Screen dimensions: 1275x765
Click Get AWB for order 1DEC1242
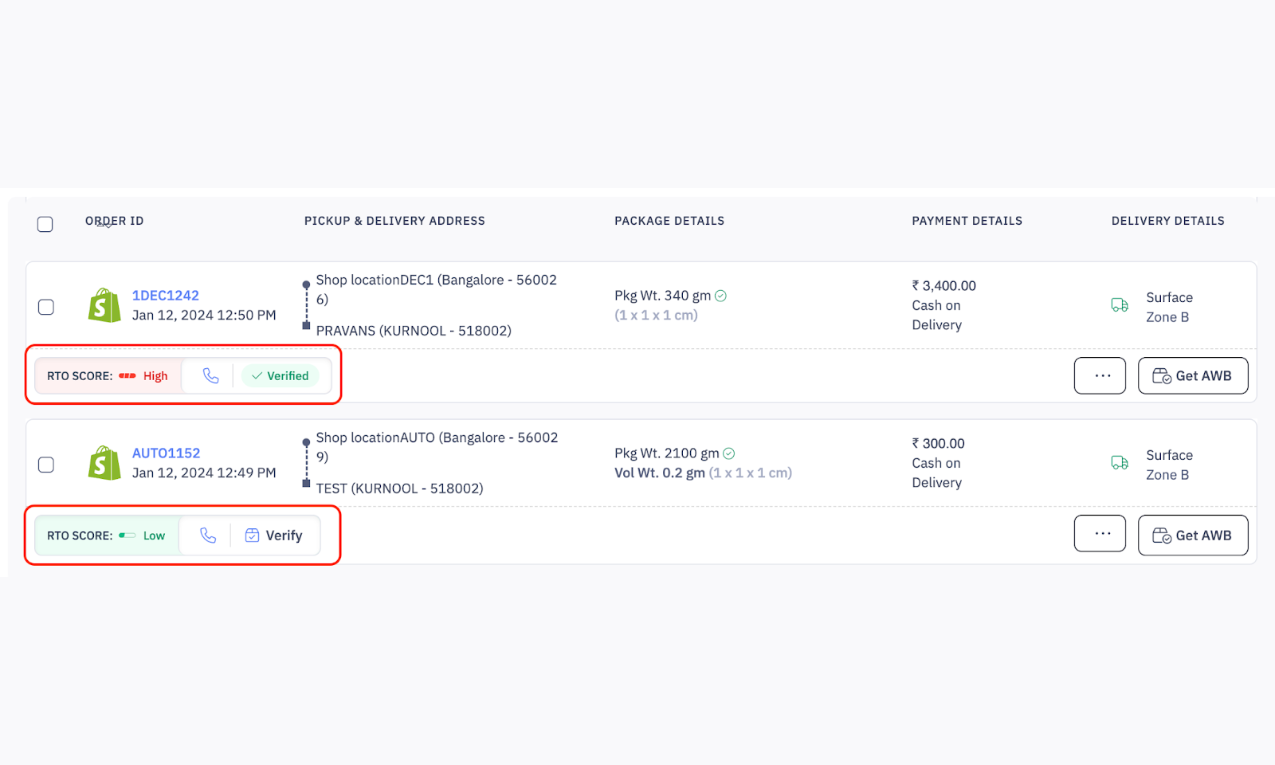(x=1192, y=375)
